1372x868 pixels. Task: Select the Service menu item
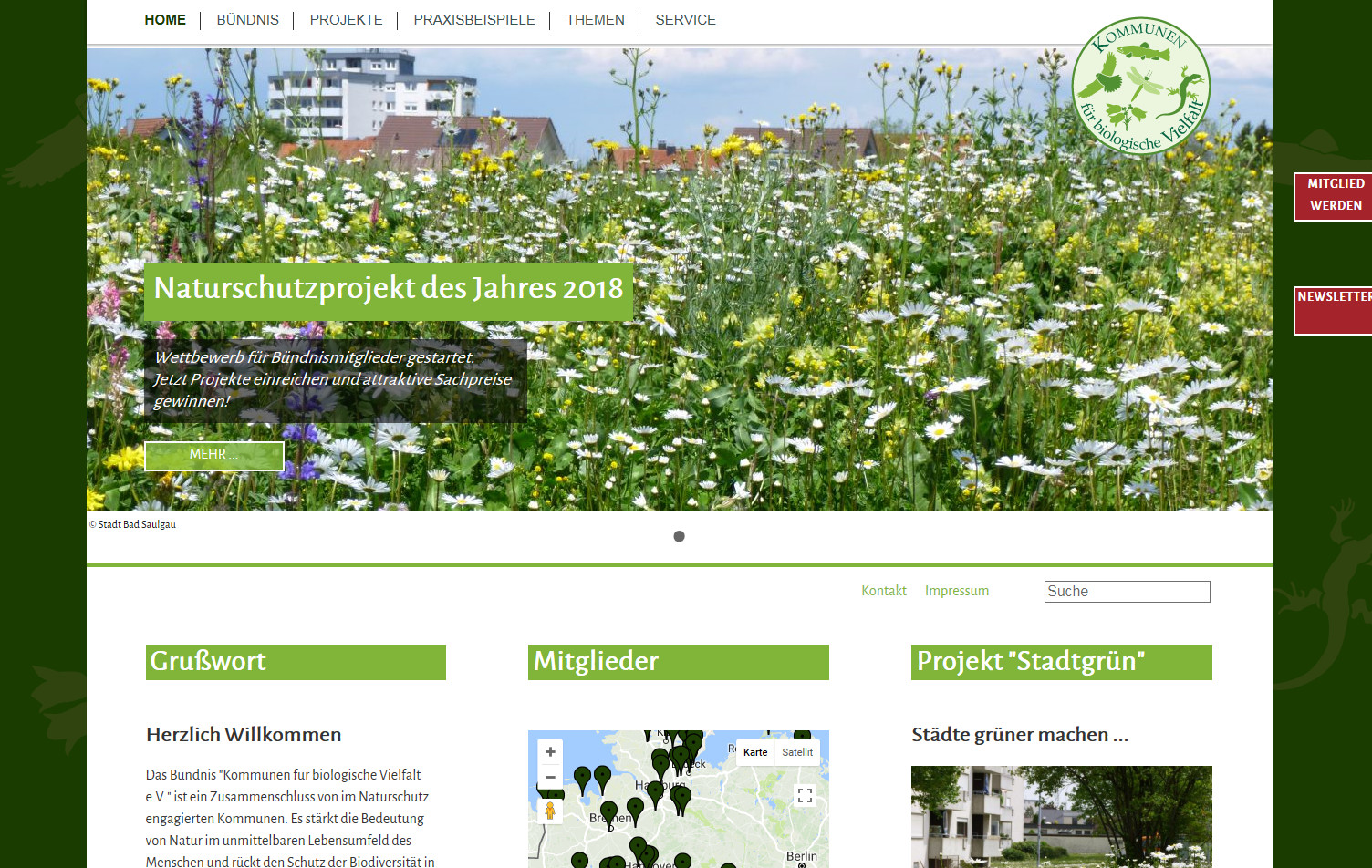685,20
